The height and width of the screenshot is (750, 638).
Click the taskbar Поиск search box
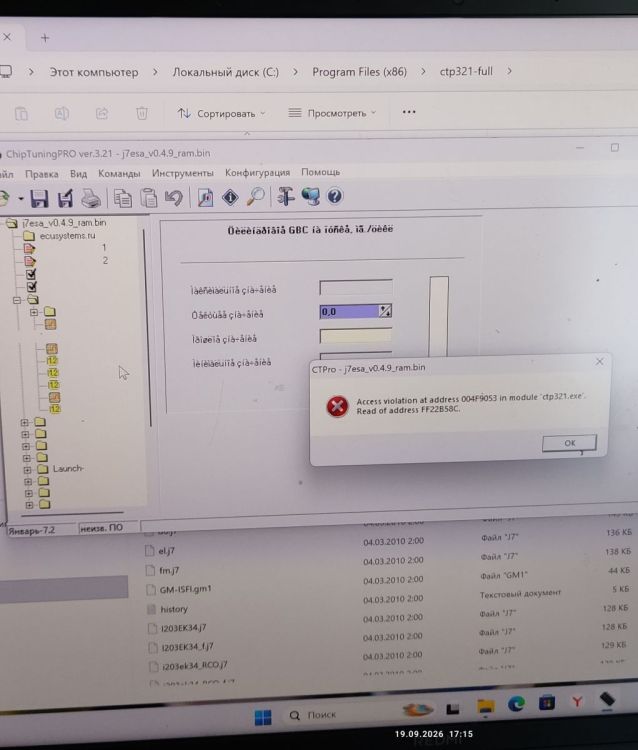coord(320,715)
